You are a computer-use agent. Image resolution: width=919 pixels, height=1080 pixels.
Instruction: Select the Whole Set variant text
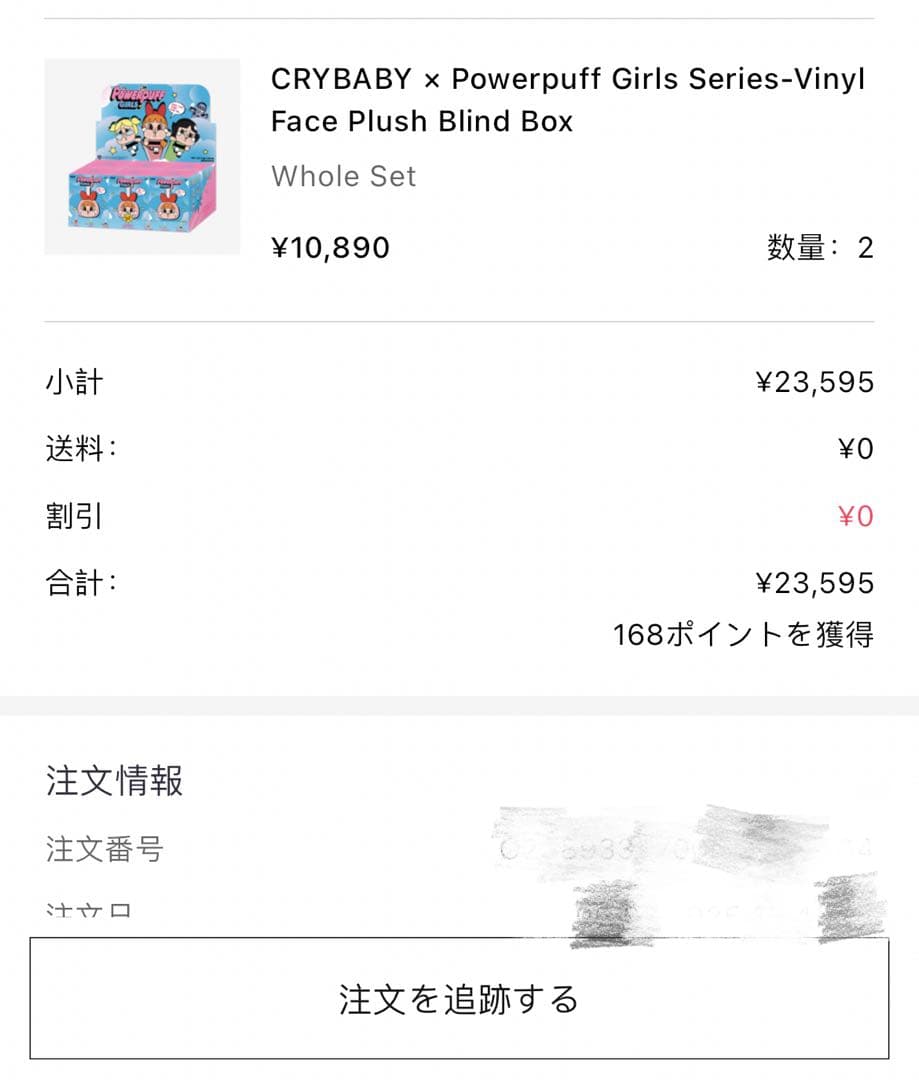tap(343, 176)
